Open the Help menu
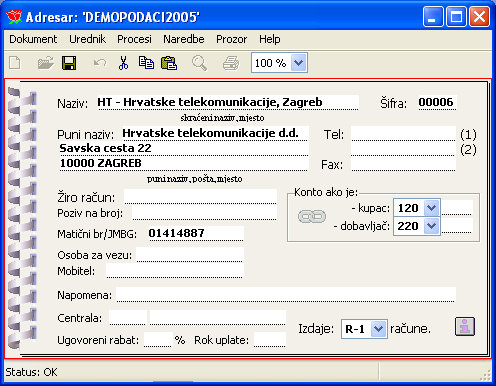This screenshot has width=496, height=386. tap(270, 39)
